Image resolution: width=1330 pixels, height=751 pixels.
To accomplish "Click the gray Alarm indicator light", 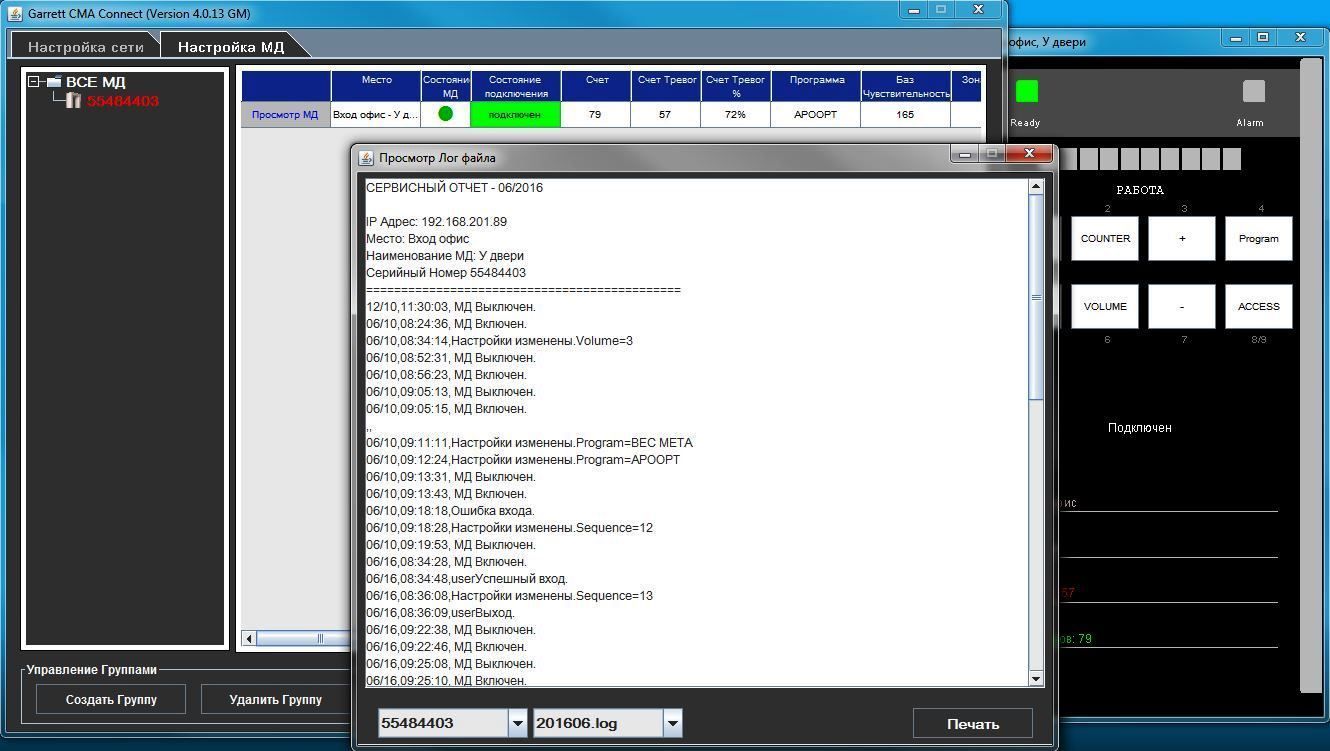I will pyautogui.click(x=1254, y=92).
